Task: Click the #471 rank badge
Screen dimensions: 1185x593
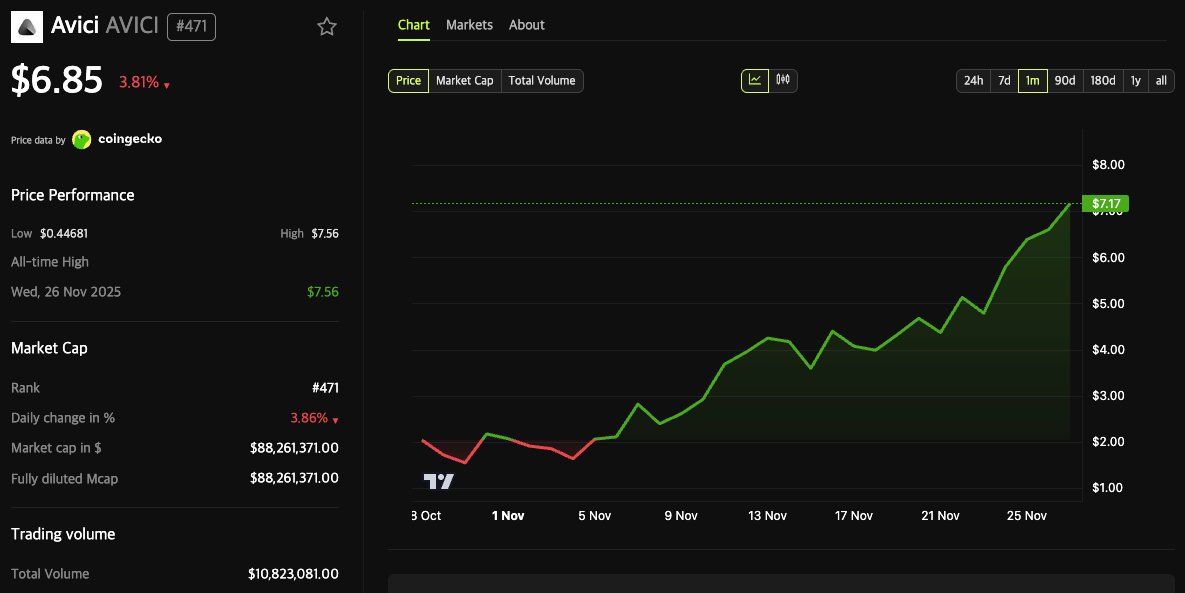Action: tap(190, 27)
